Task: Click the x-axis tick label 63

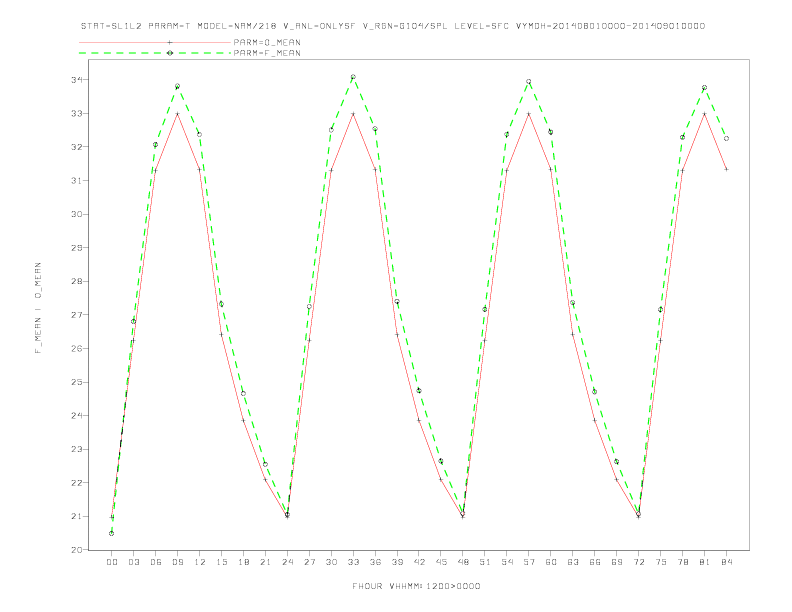Action: tap(573, 562)
